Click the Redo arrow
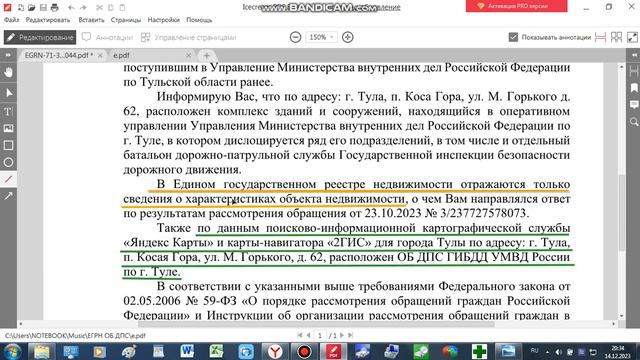Screen dimensions: 640x360 point(83,7)
